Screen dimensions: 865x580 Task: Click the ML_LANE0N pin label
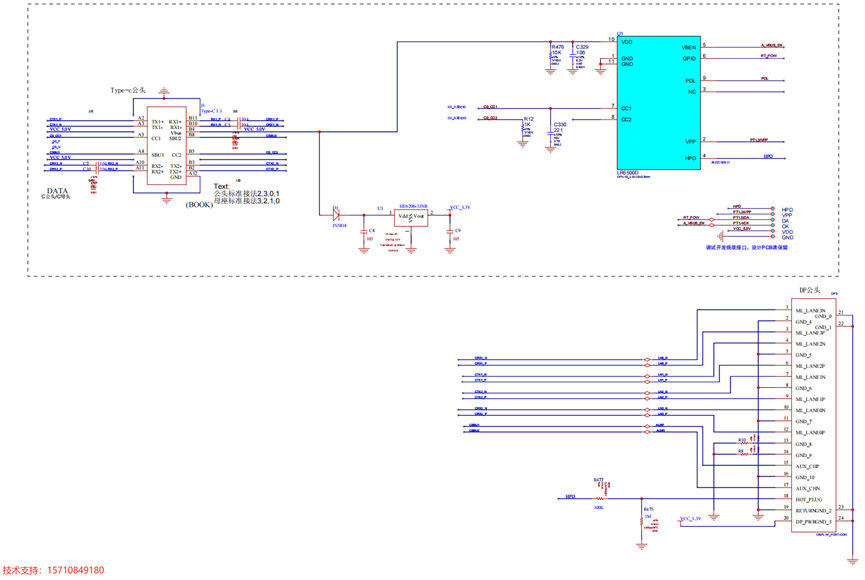(x=810, y=411)
